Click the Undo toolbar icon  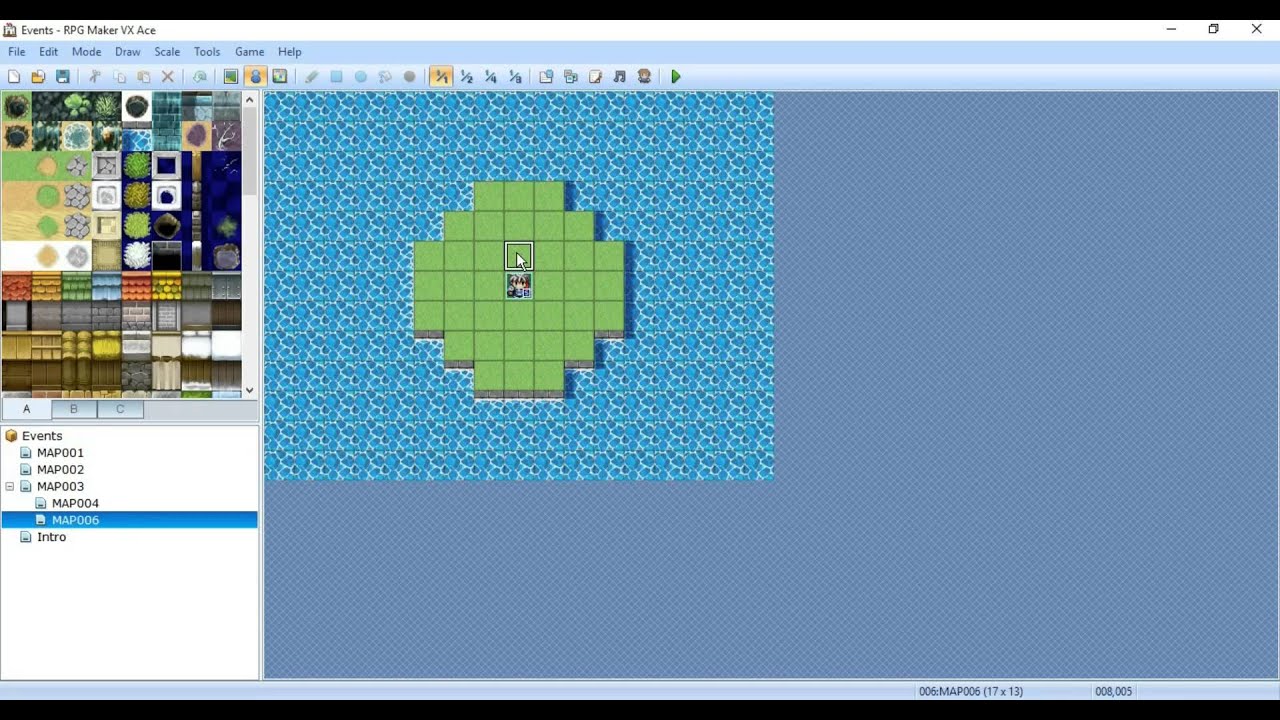(200, 77)
